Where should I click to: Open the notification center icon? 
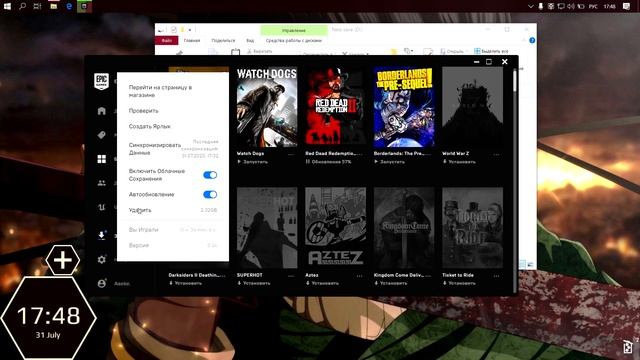click(x=627, y=6)
